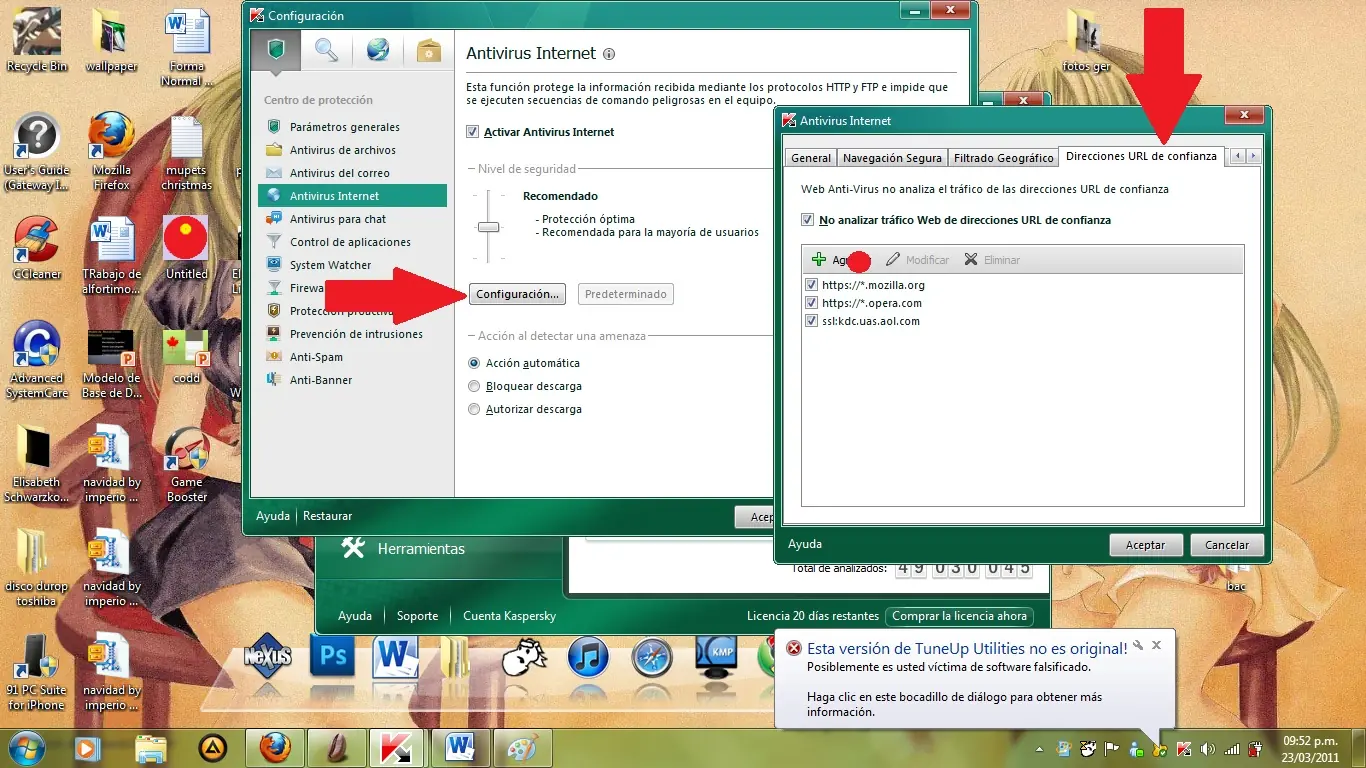
Task: Open the Recycle Bin on the desktop
Action: click(x=37, y=40)
